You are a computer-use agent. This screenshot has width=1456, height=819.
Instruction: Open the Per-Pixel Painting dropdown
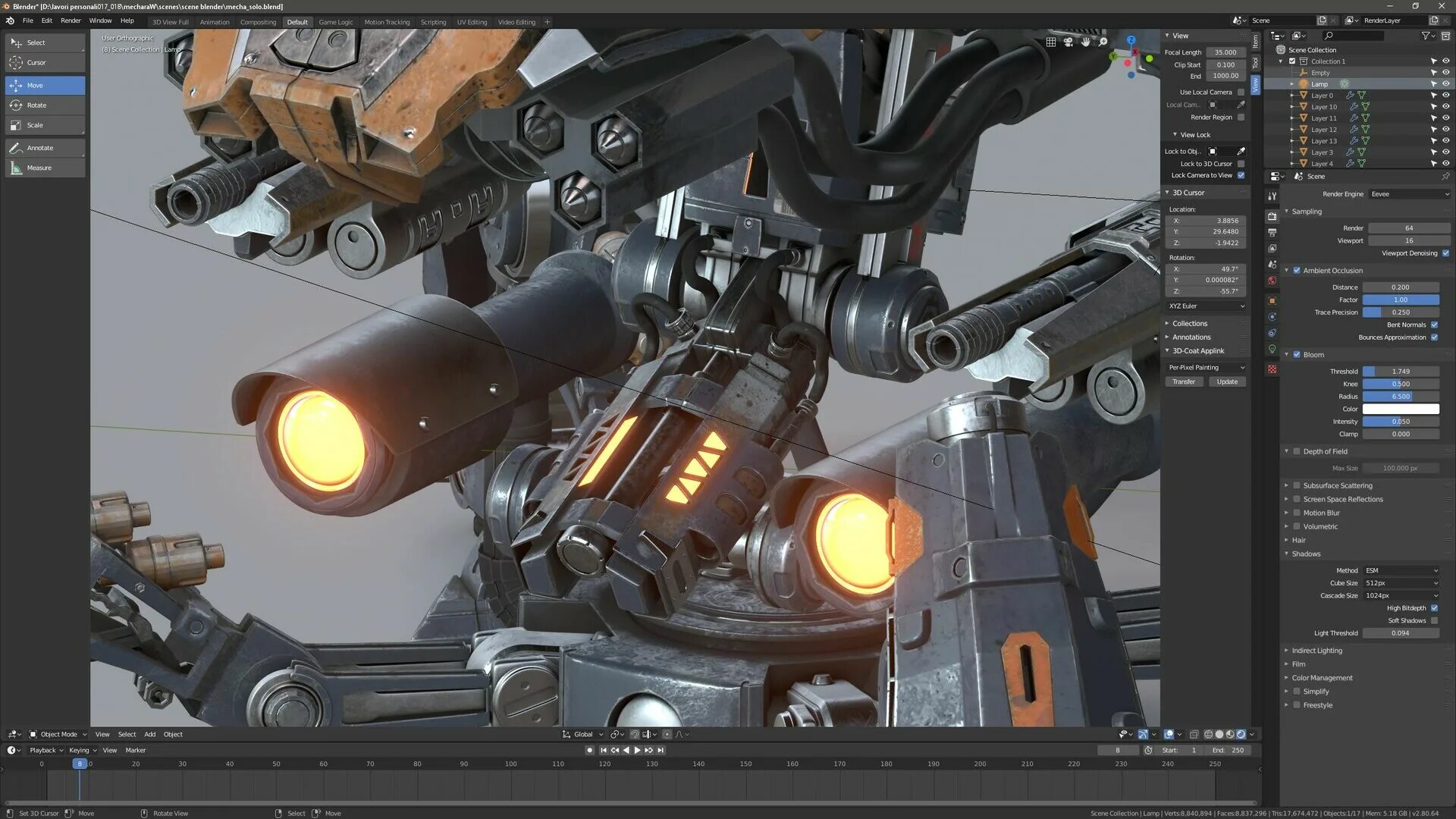coord(1206,368)
